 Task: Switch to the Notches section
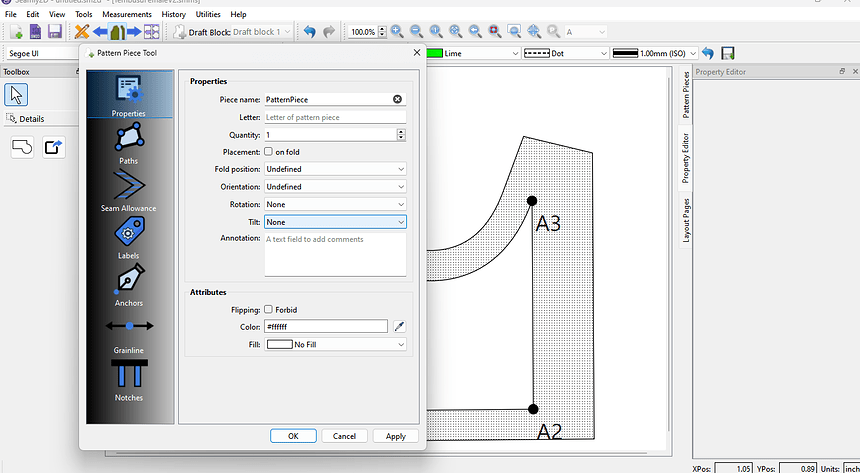[x=129, y=380]
